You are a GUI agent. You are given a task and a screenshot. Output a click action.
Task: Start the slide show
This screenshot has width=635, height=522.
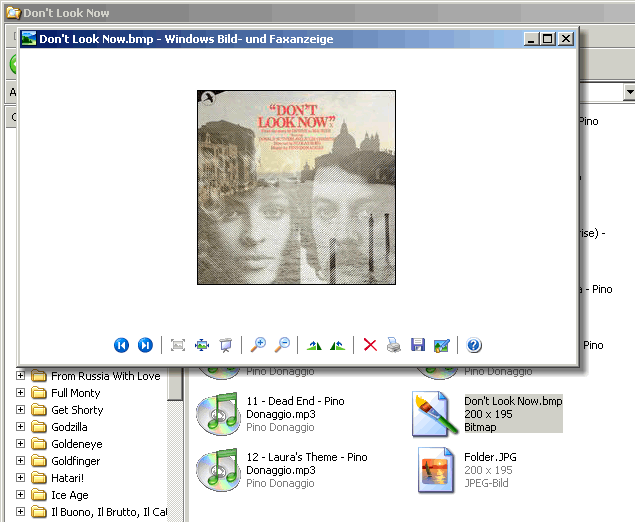(x=226, y=345)
